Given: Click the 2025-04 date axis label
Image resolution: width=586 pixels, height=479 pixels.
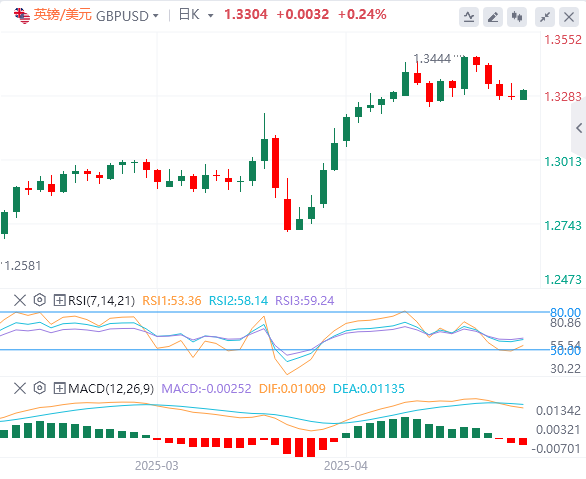Looking at the screenshot, I should click(346, 466).
